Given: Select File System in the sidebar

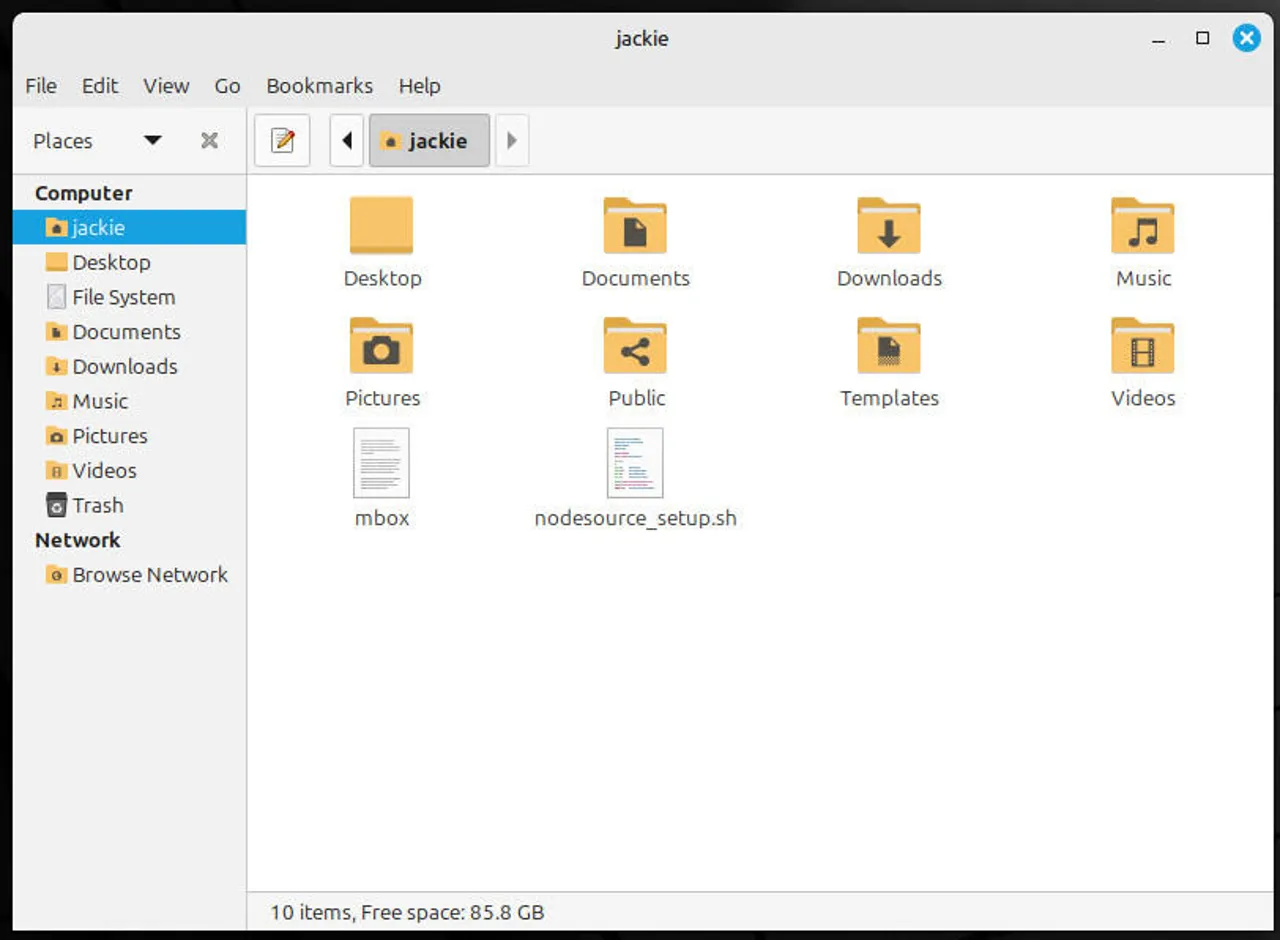Looking at the screenshot, I should tap(123, 297).
